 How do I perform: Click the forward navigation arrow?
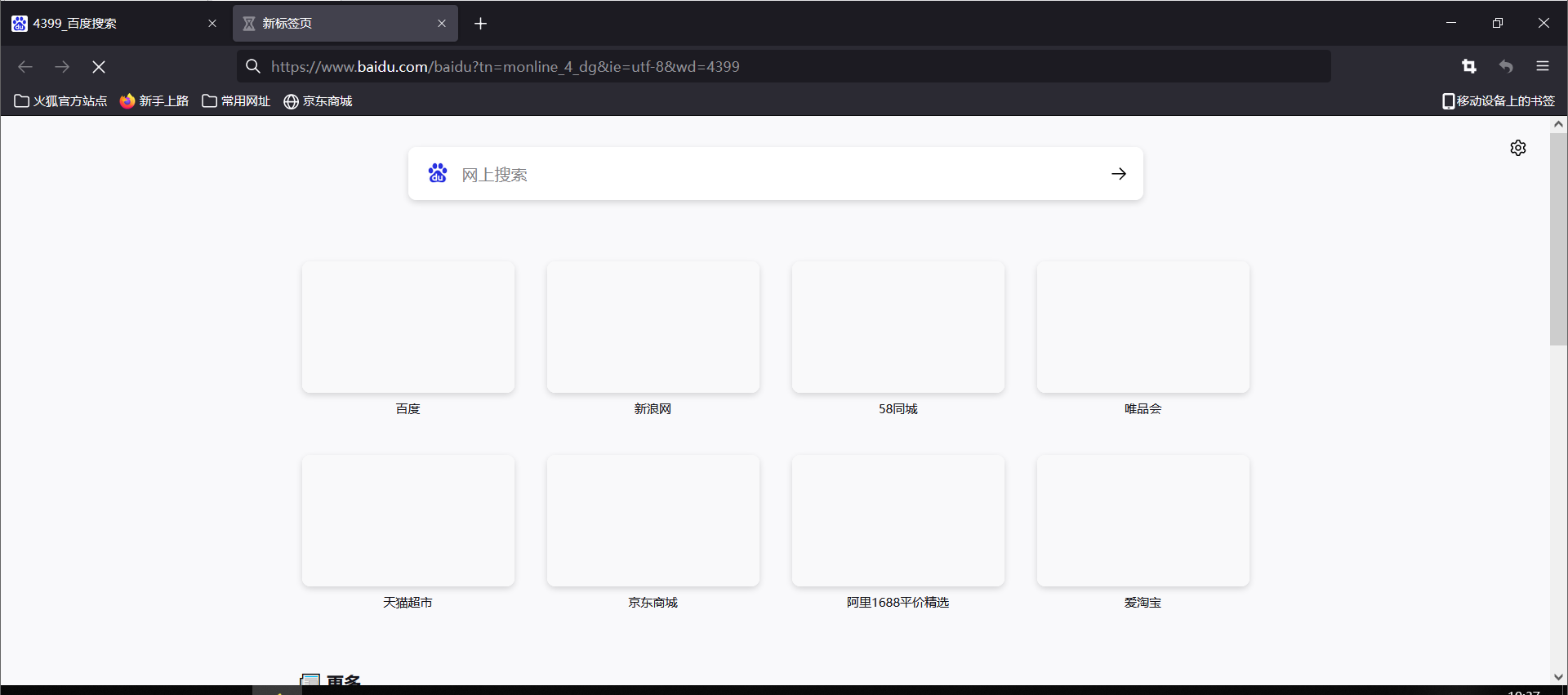[62, 67]
